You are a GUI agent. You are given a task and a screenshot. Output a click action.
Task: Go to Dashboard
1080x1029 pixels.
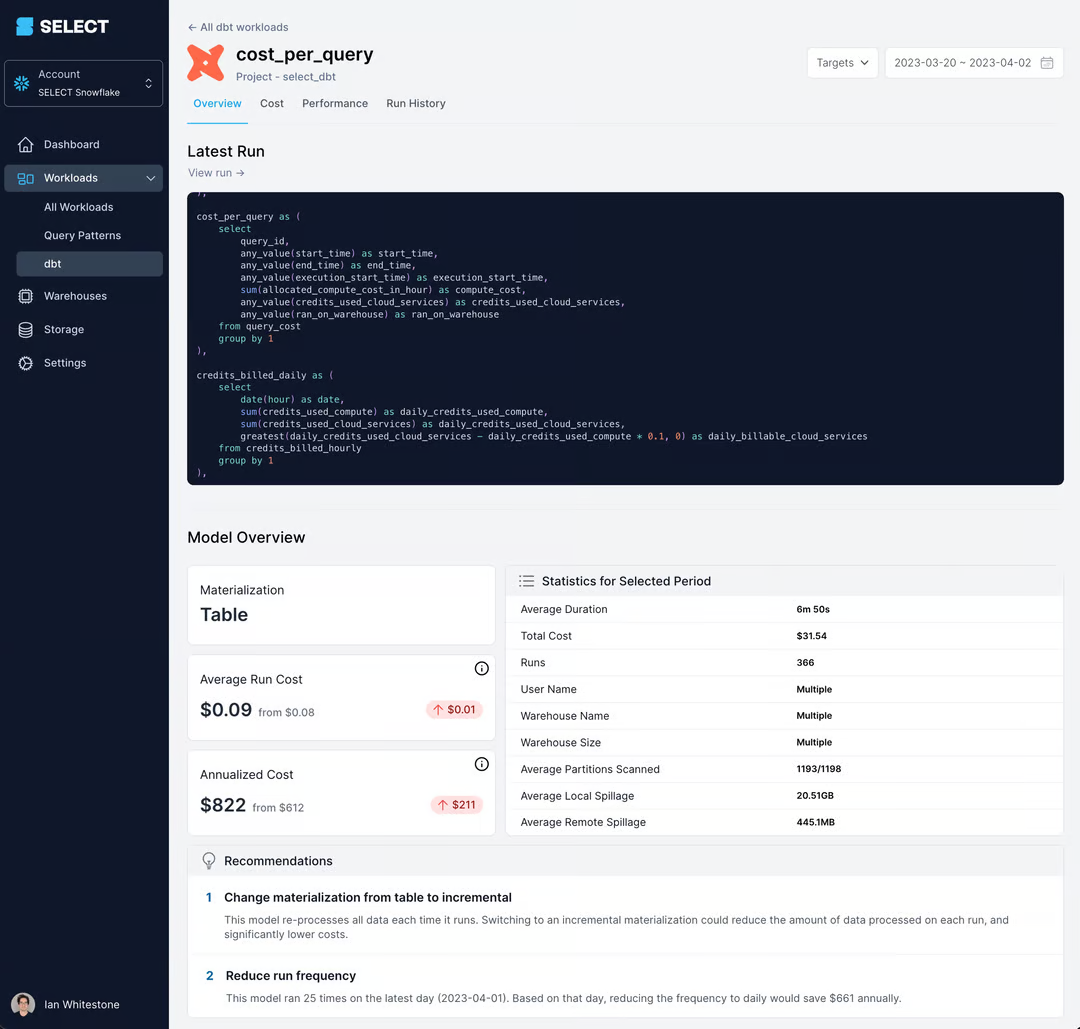pos(72,145)
